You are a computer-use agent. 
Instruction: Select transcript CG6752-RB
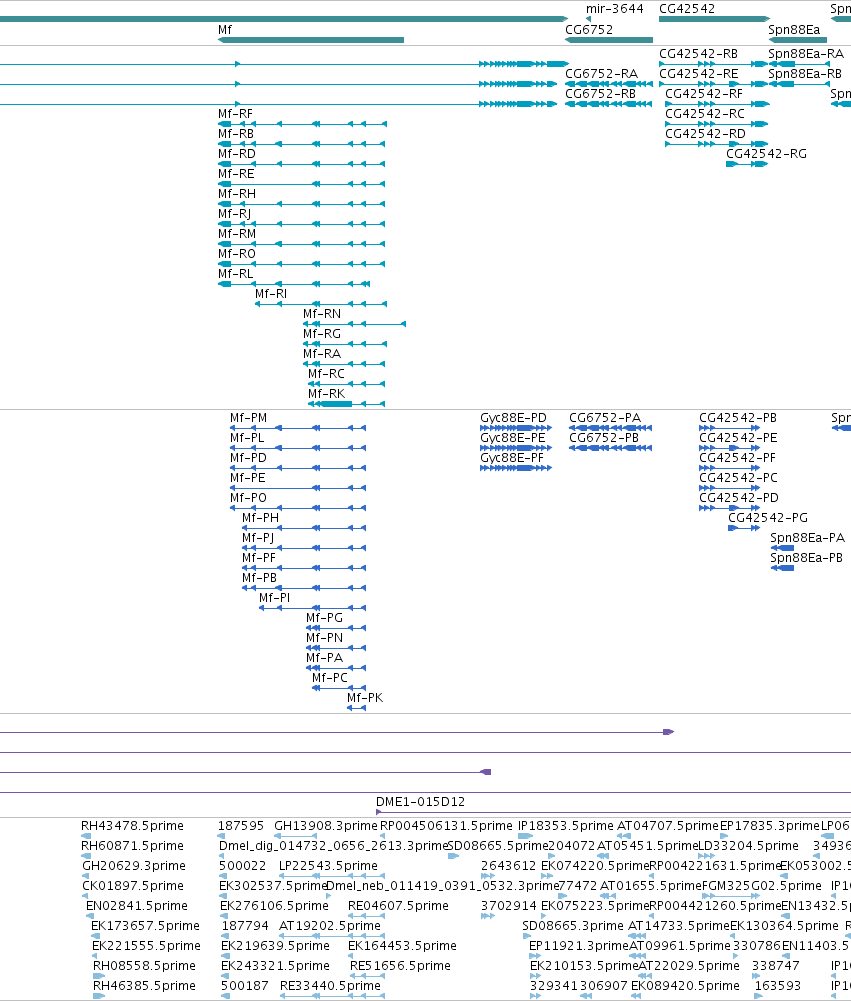[600, 94]
